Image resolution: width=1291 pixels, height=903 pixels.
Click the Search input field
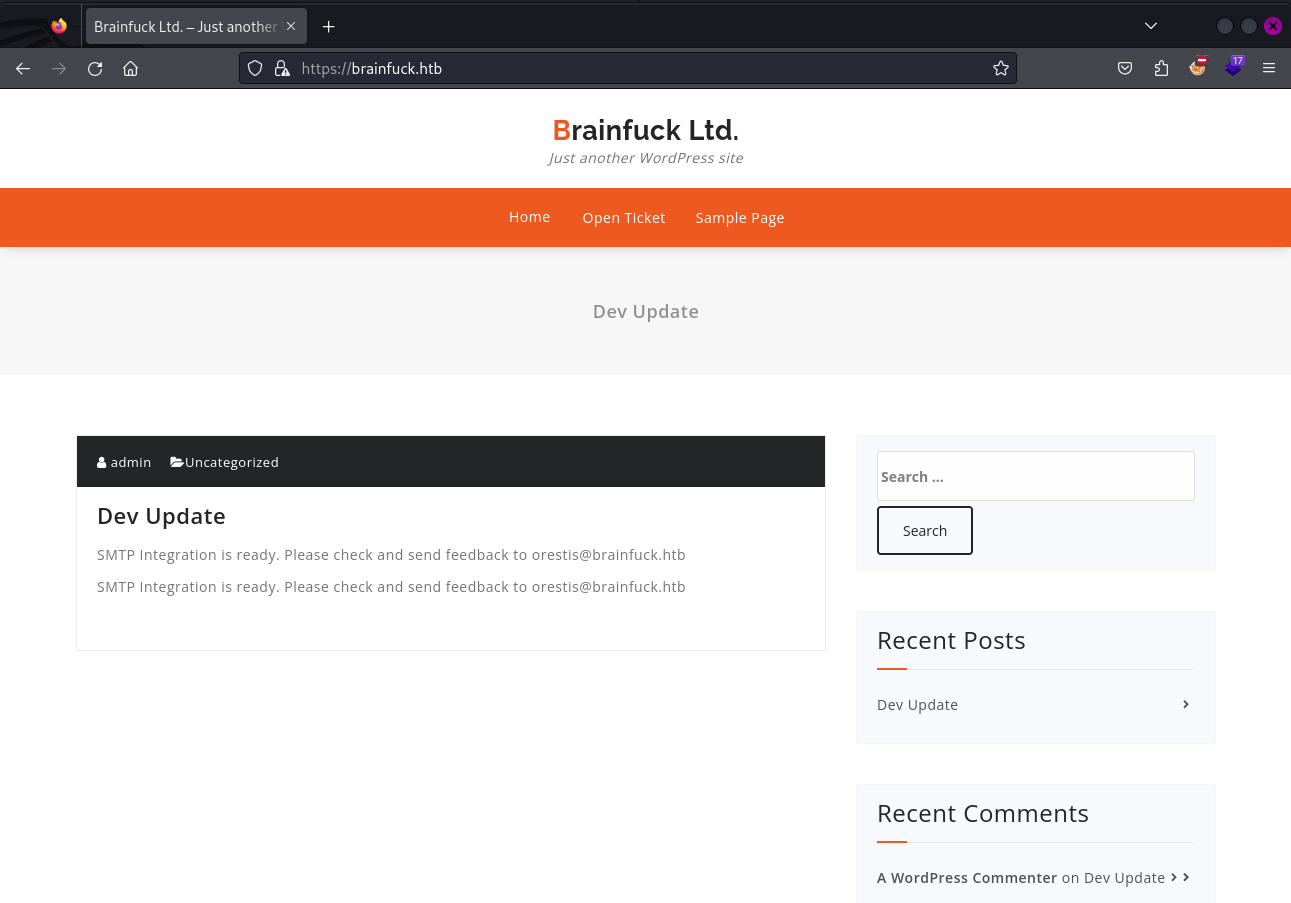point(1035,476)
